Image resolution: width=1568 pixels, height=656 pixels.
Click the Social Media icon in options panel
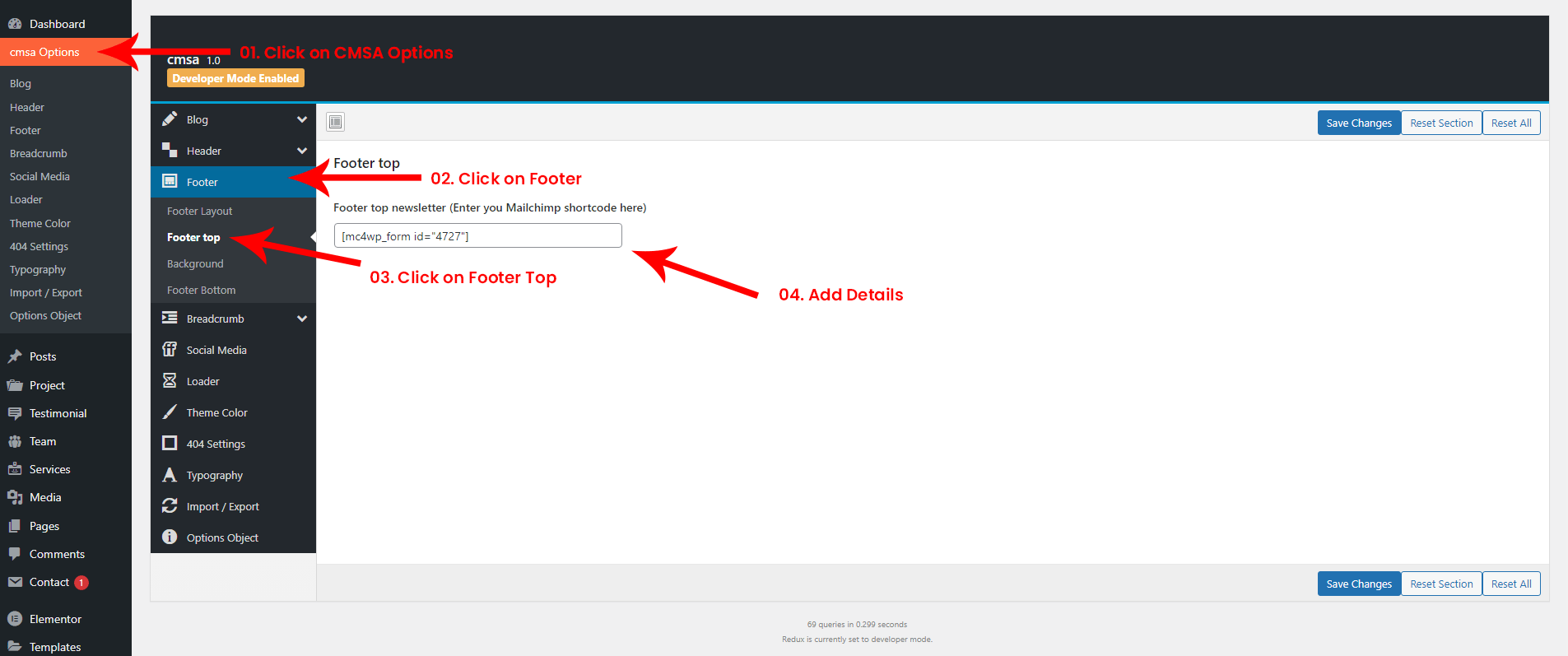(x=170, y=350)
